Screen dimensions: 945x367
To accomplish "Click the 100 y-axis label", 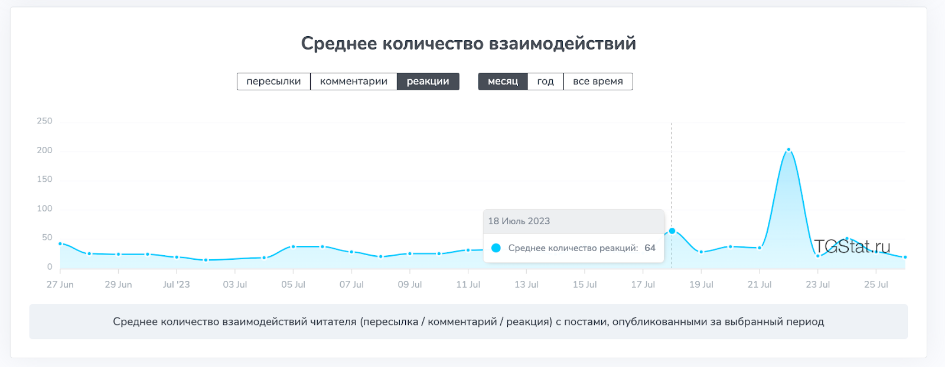I will point(45,209).
